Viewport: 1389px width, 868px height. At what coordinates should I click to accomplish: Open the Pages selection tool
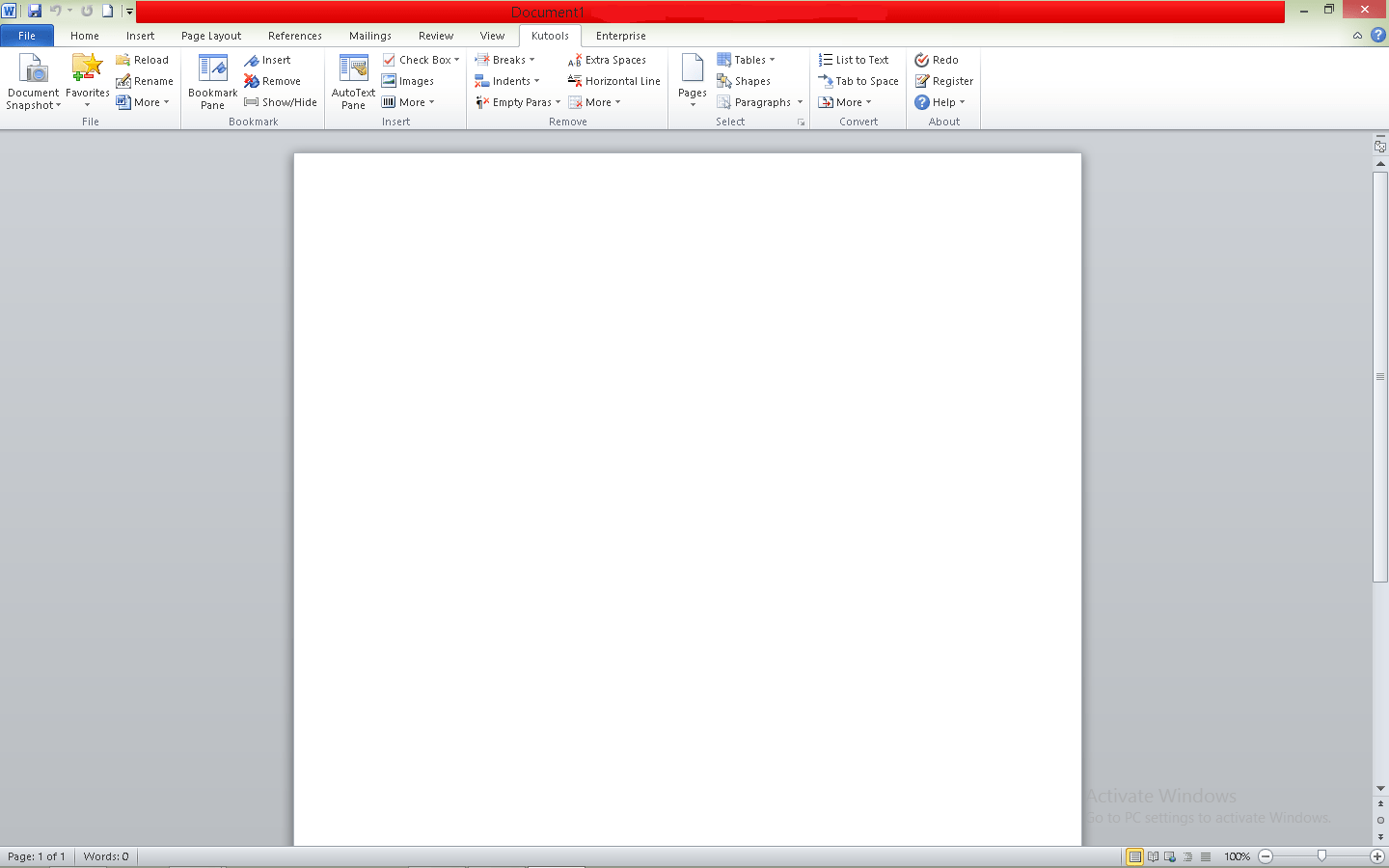click(693, 81)
